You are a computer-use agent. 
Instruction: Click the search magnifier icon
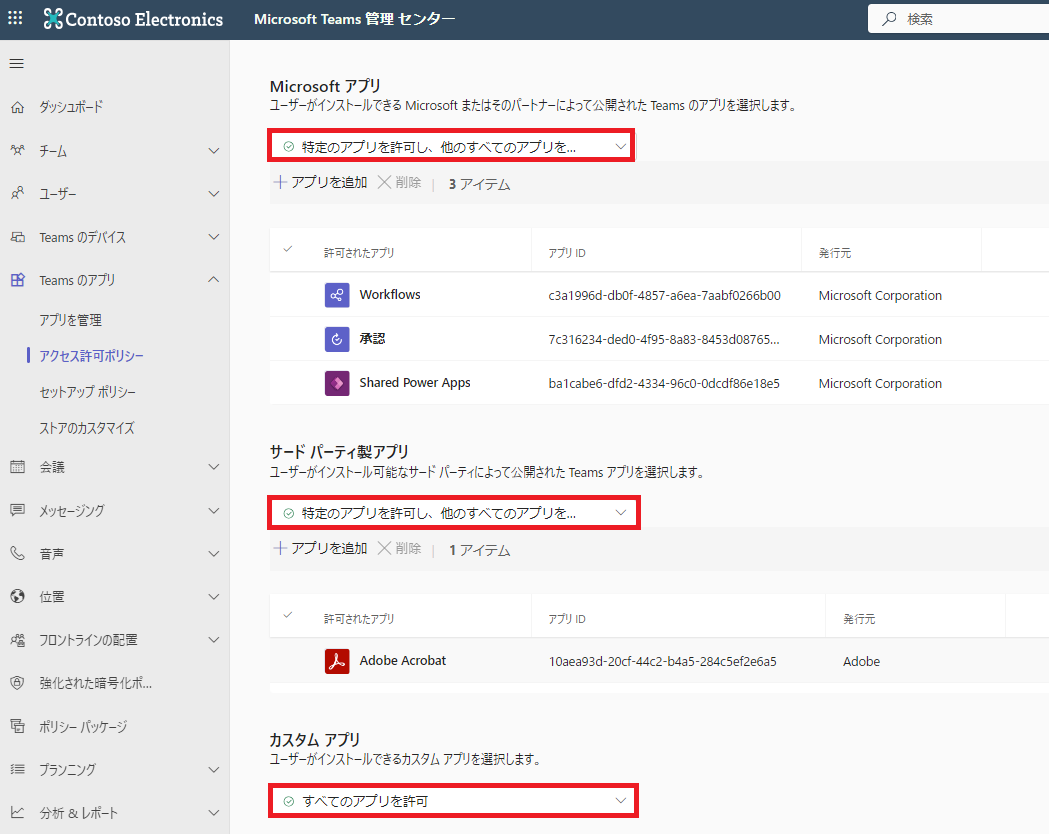coord(889,19)
